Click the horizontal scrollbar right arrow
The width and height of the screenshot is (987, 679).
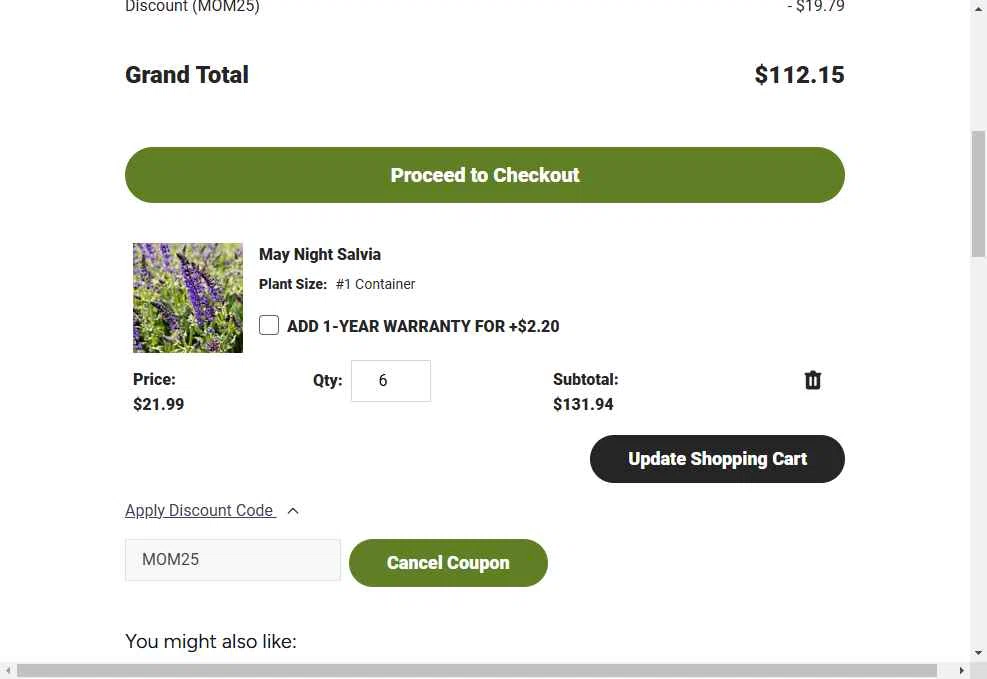[x=961, y=671]
